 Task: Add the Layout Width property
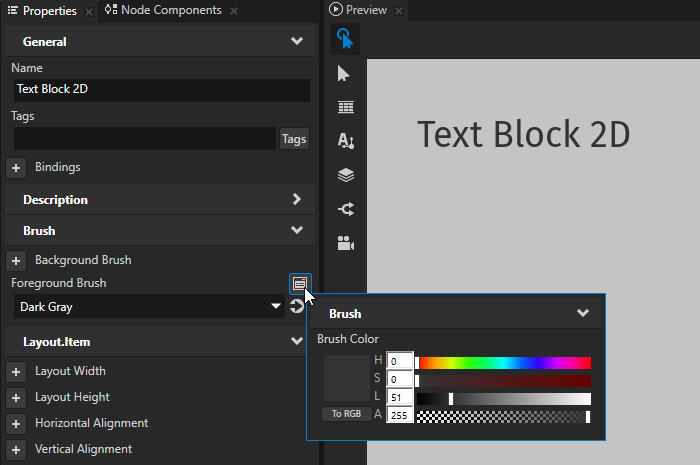[x=17, y=371]
